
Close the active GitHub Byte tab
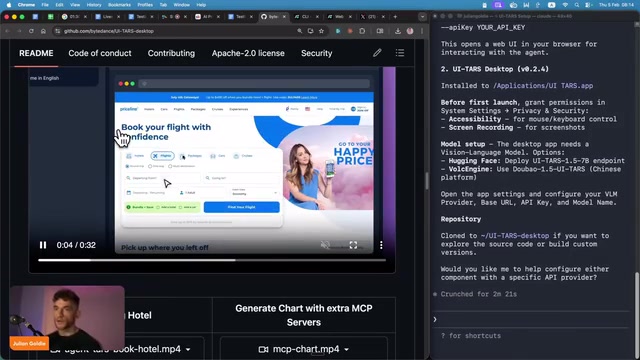(284, 17)
